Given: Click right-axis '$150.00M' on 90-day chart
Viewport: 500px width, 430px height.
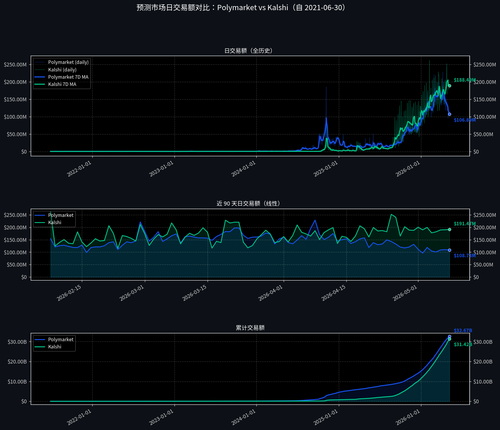Looking at the screenshot, I should 485,240.
